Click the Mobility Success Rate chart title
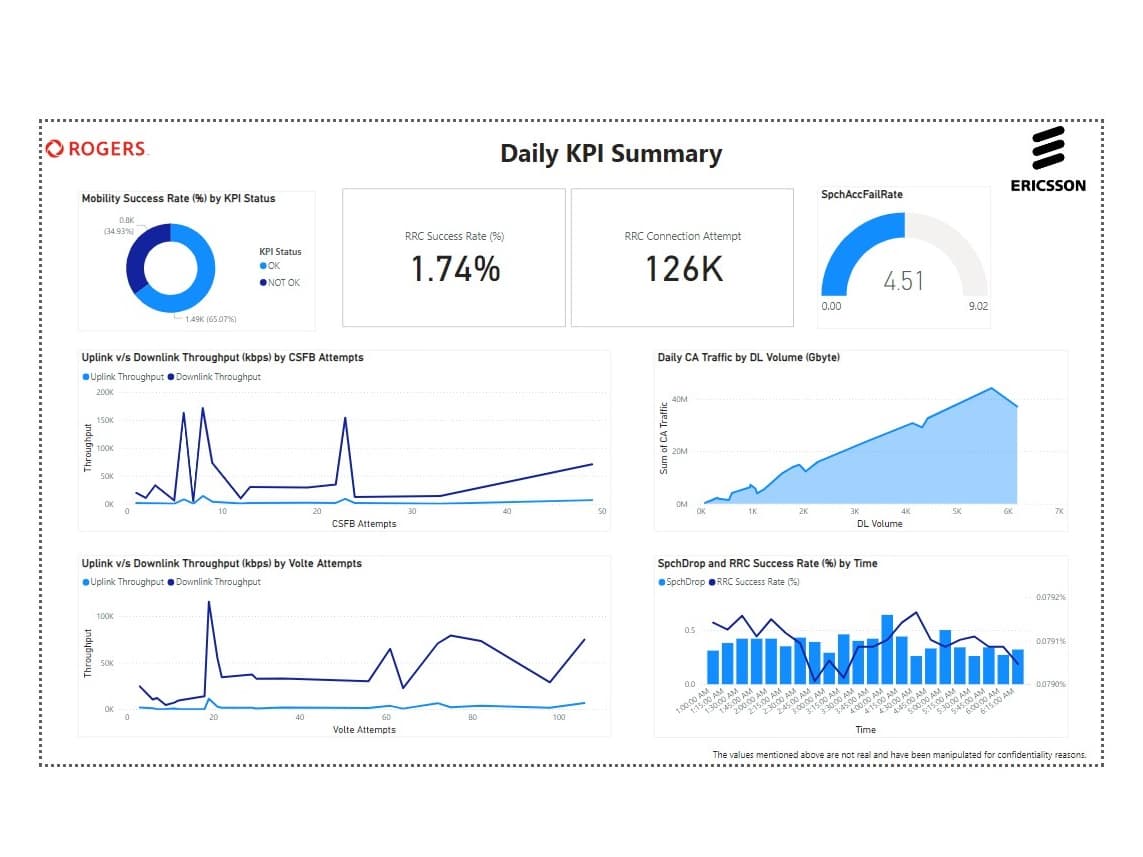The width and height of the screenshot is (1143, 857). click(179, 198)
